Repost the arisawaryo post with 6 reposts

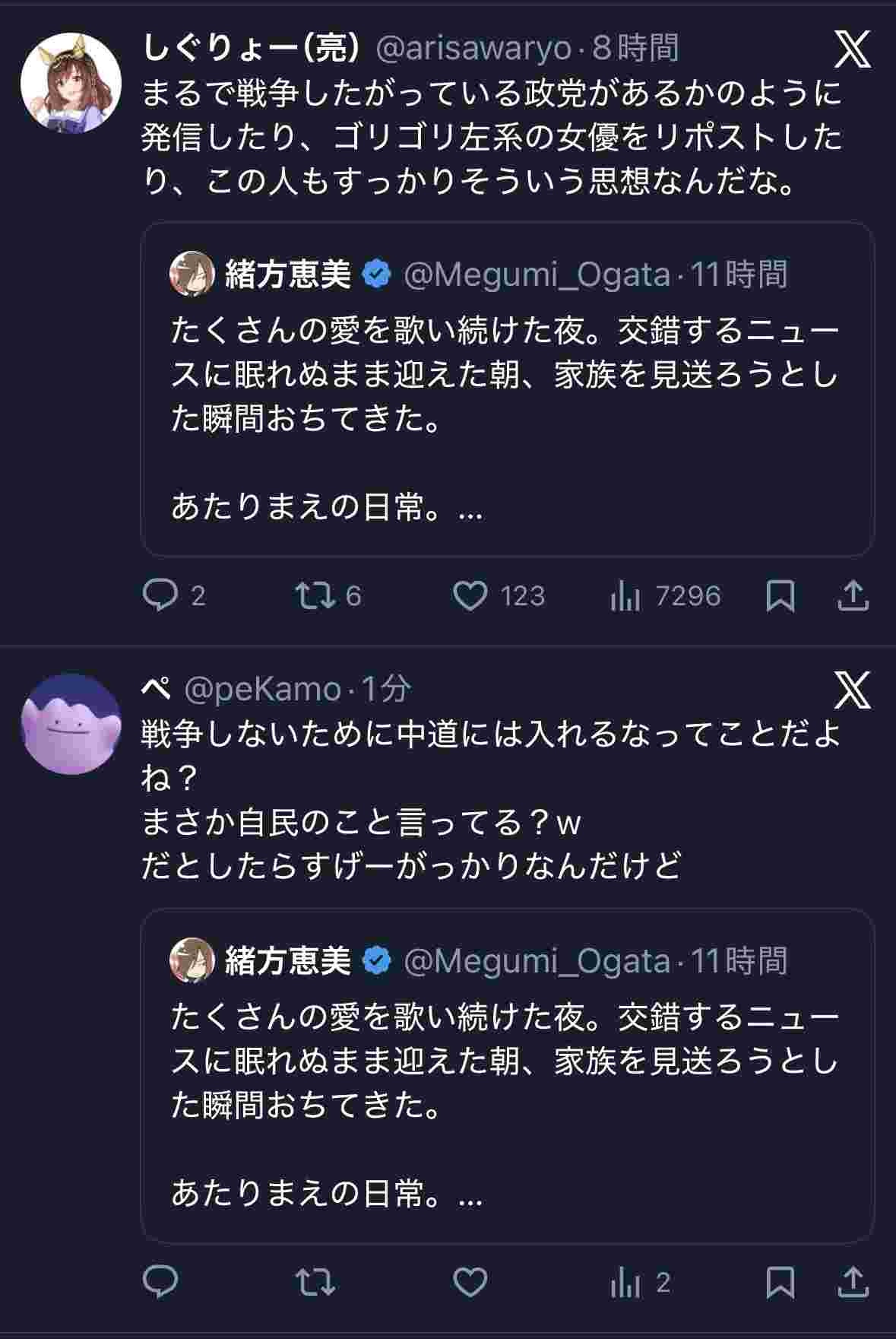[x=315, y=596]
